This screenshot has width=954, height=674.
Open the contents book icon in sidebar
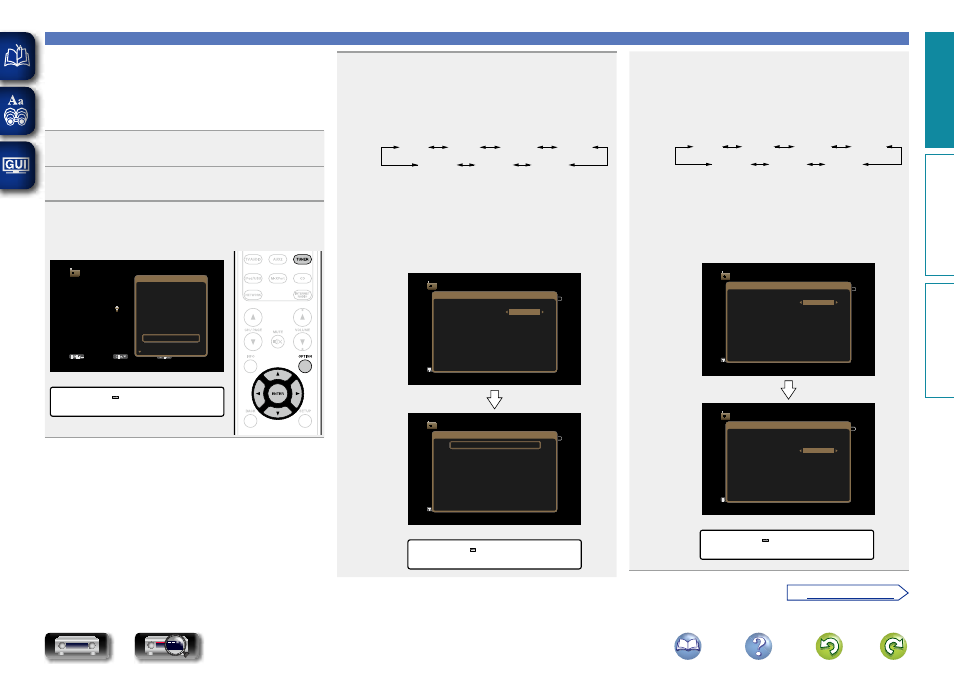click(x=17, y=57)
